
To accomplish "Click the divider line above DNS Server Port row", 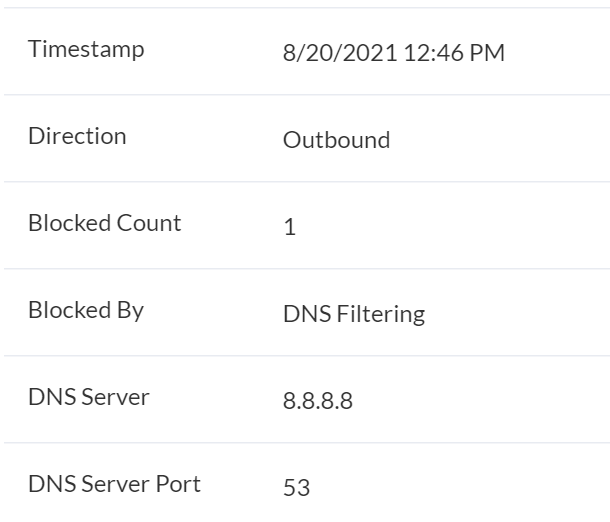I will coord(305,443).
